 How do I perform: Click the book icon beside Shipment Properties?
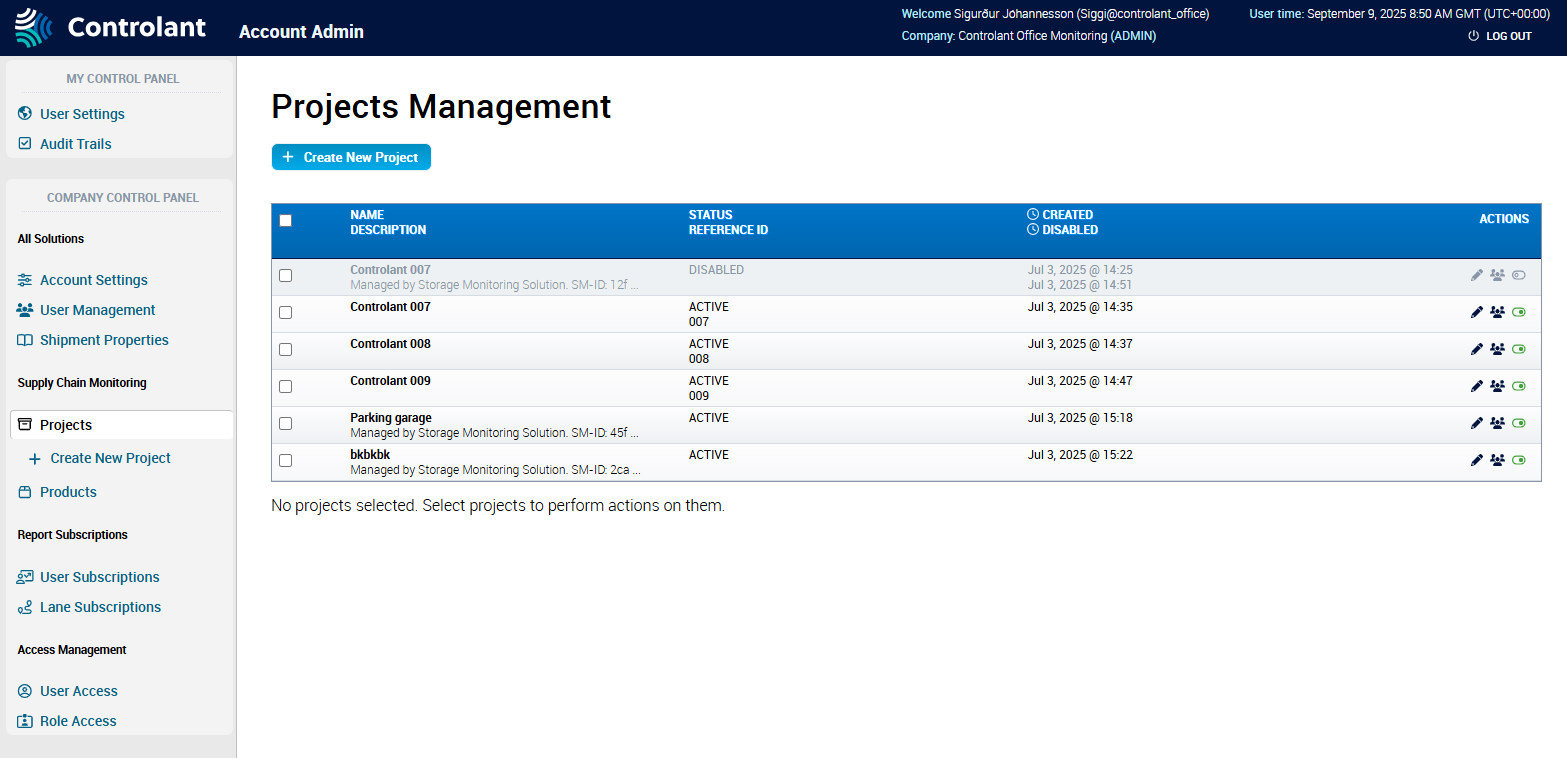[25, 340]
